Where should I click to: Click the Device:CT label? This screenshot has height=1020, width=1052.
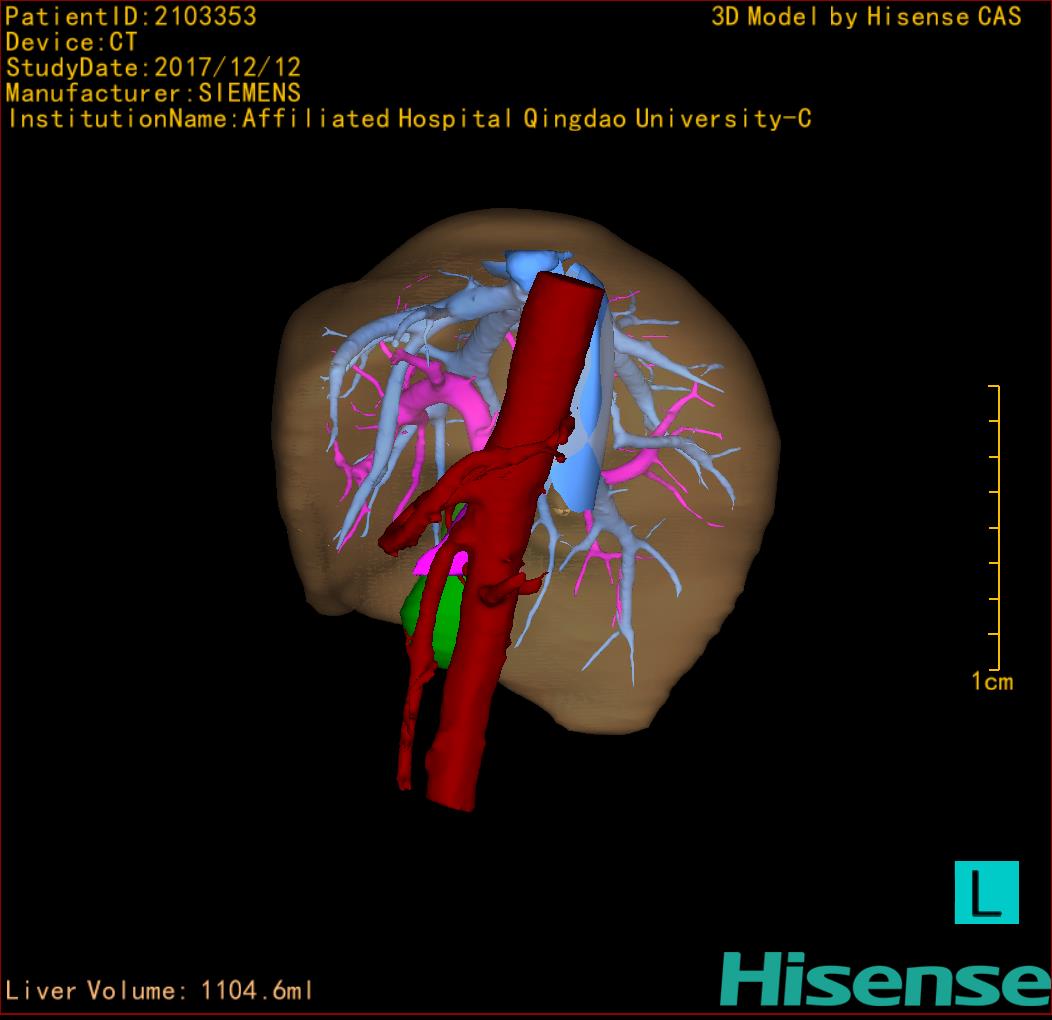coord(71,42)
